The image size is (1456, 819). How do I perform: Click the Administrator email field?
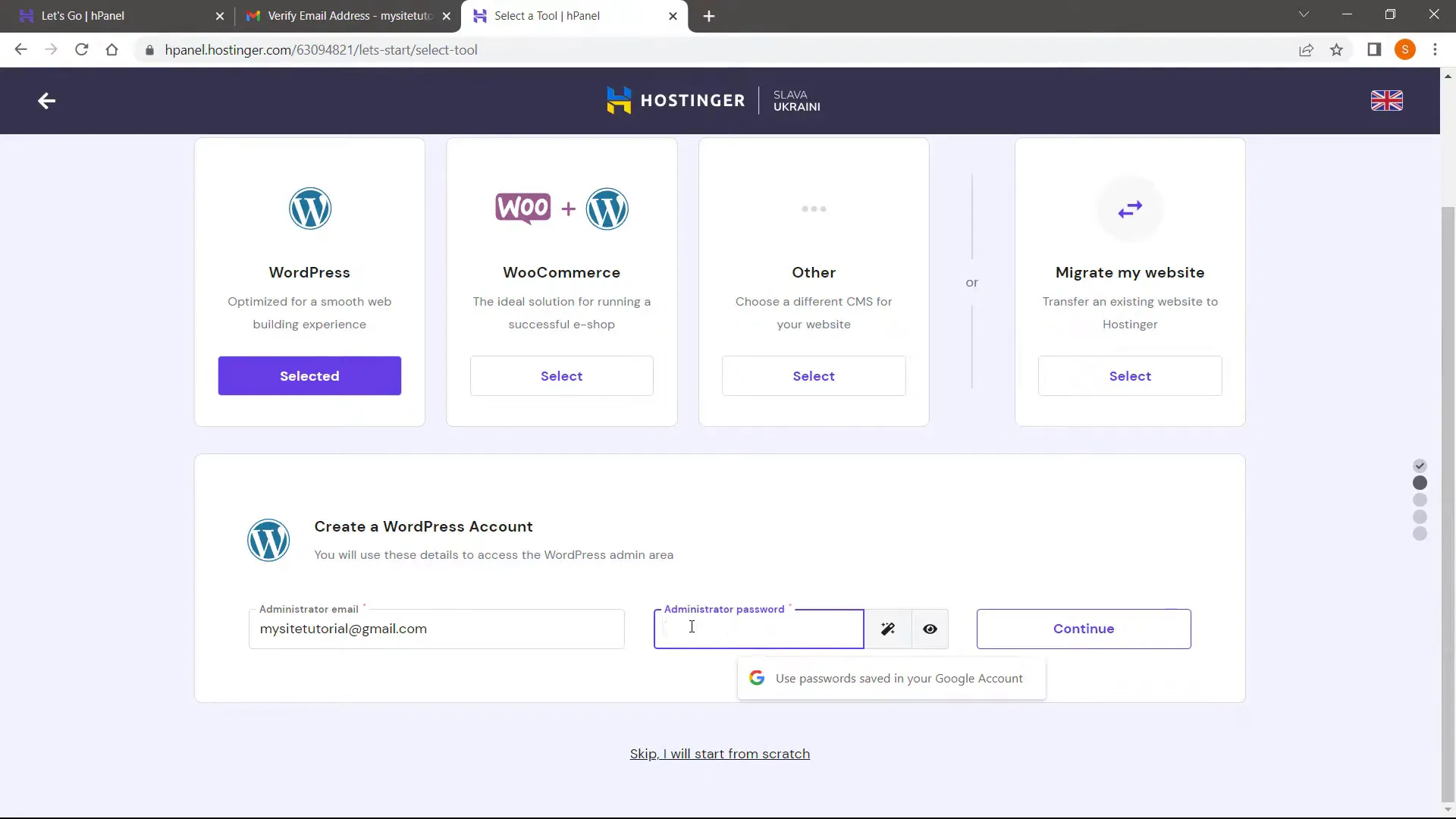437,629
